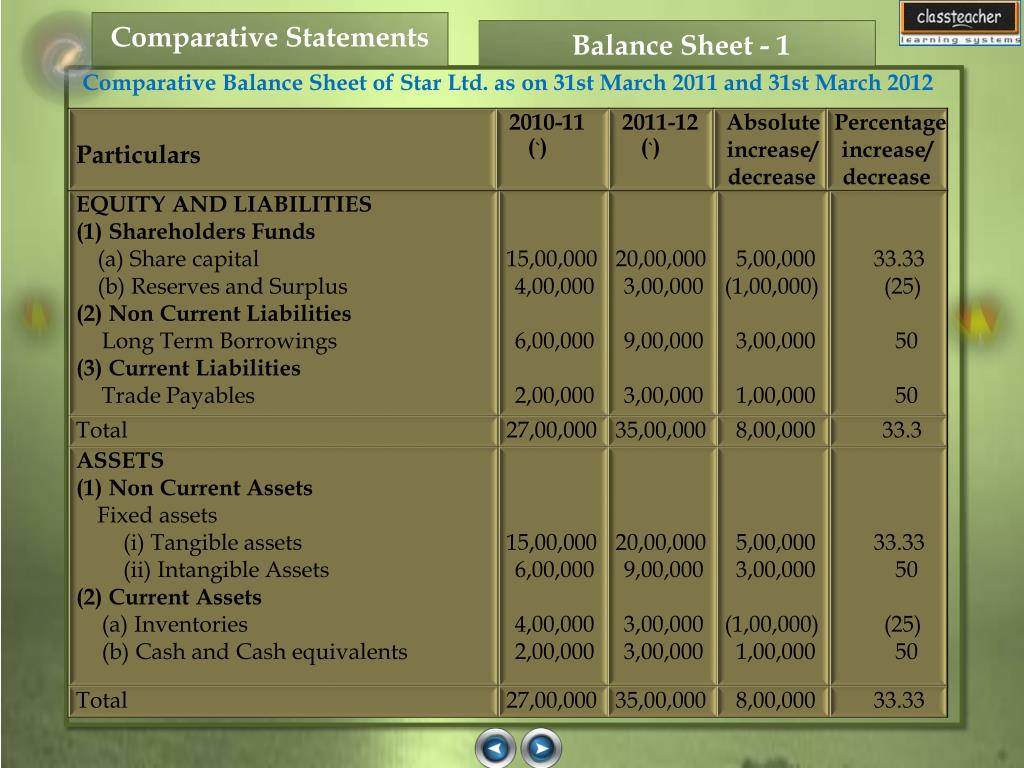This screenshot has width=1024, height=768.
Task: Click Share capital percentage 33.33
Action: (x=899, y=259)
